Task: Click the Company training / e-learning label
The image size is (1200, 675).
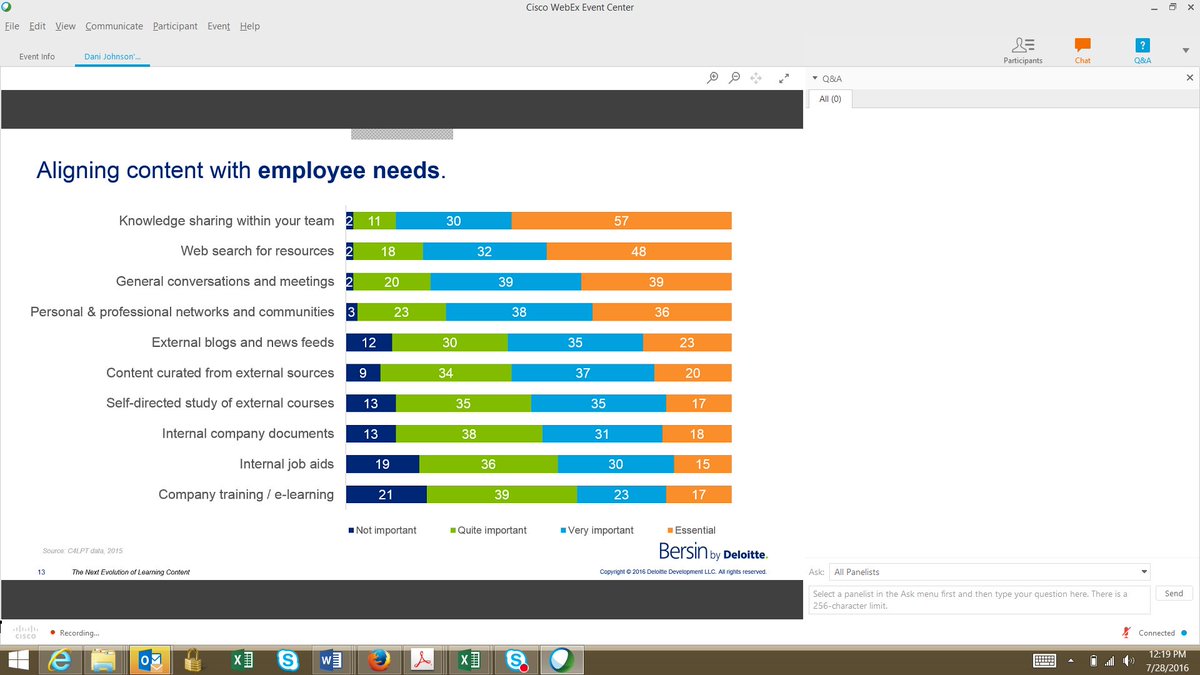Action: (x=246, y=494)
